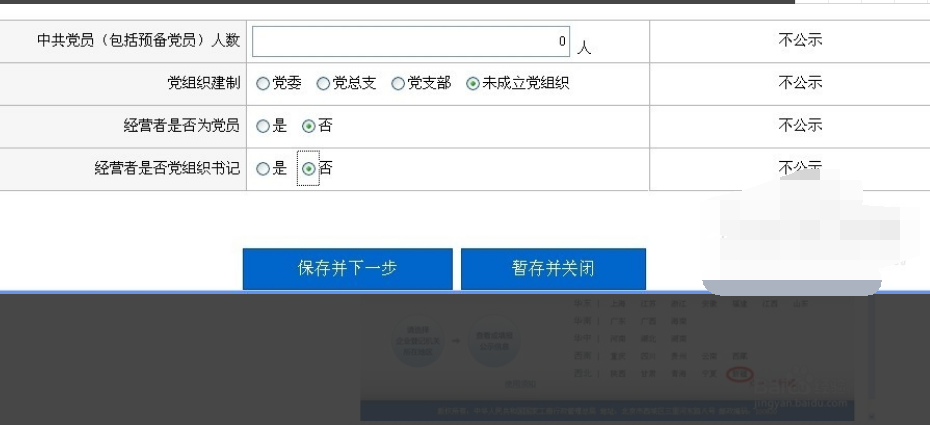
Task: Click the 保存并下一步 button
Action: pos(348,269)
